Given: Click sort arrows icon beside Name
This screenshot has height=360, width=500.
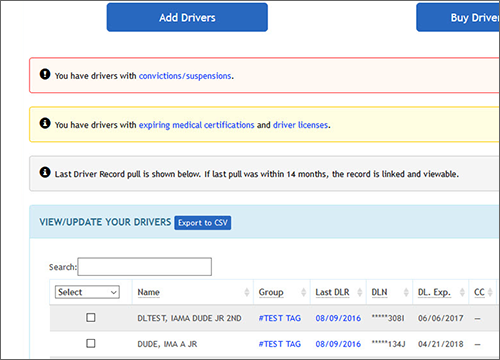Looking at the screenshot, I should tap(247, 292).
